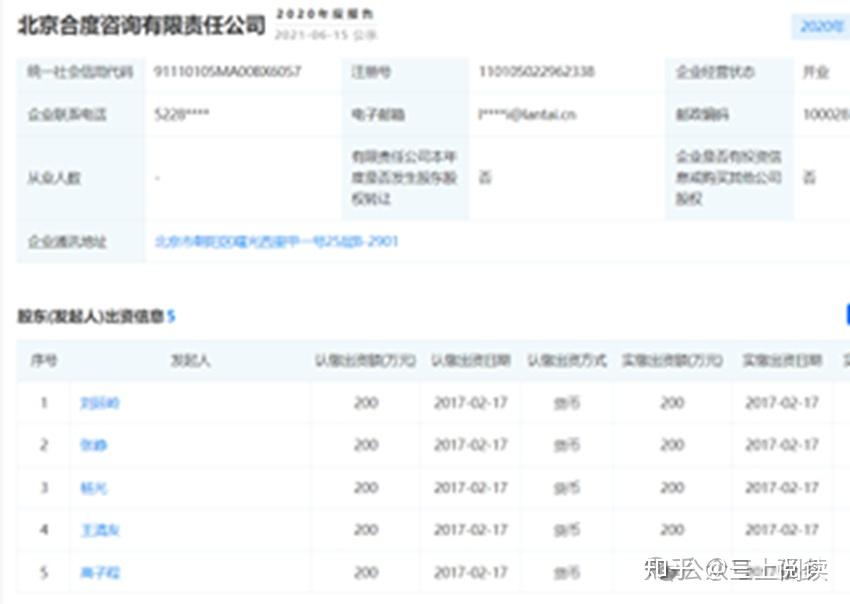Click registration number 110105022962338
Image resolution: width=850 pixels, height=604 pixels.
pos(536,72)
